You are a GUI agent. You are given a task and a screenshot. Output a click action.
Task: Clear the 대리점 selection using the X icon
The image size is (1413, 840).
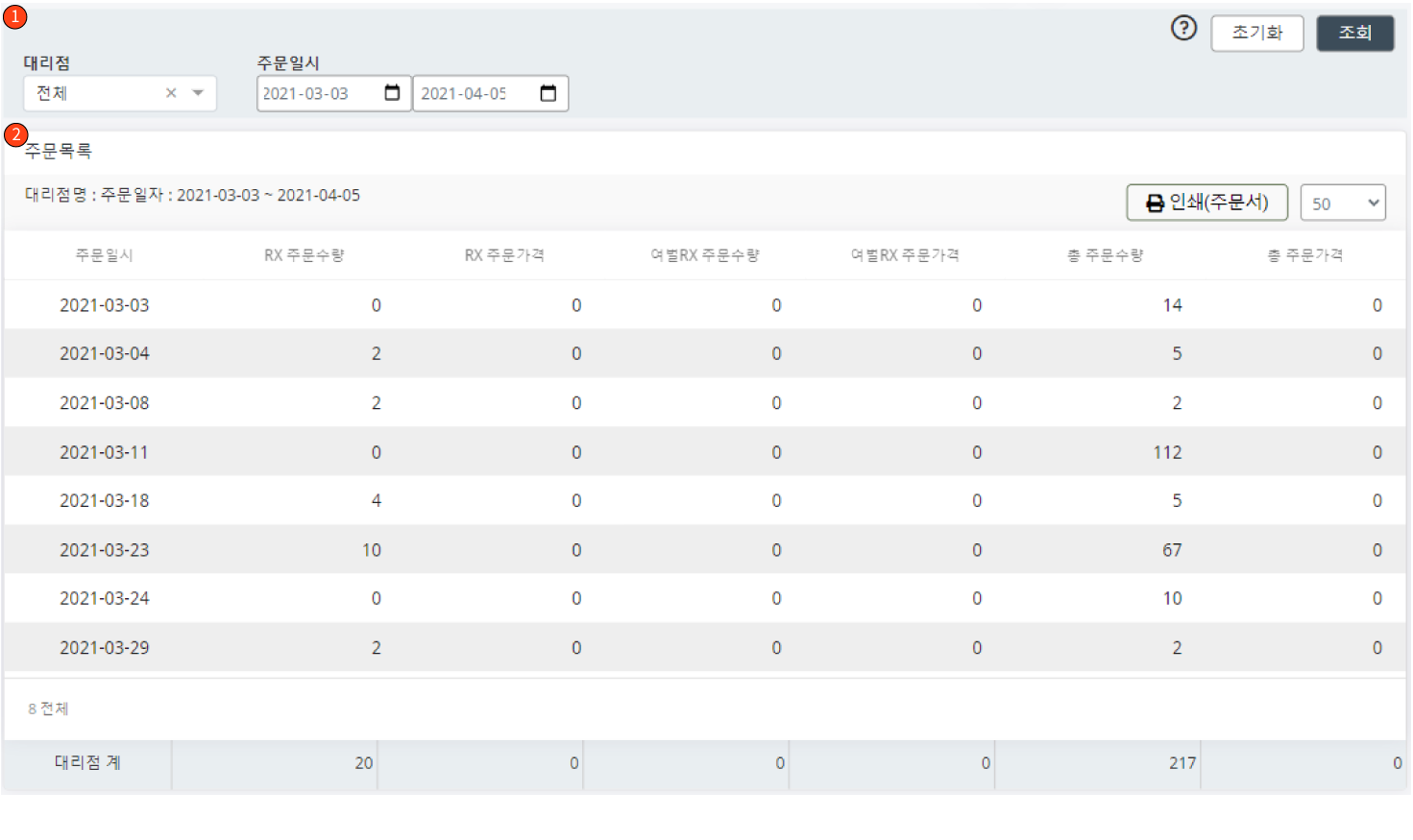click(x=170, y=92)
